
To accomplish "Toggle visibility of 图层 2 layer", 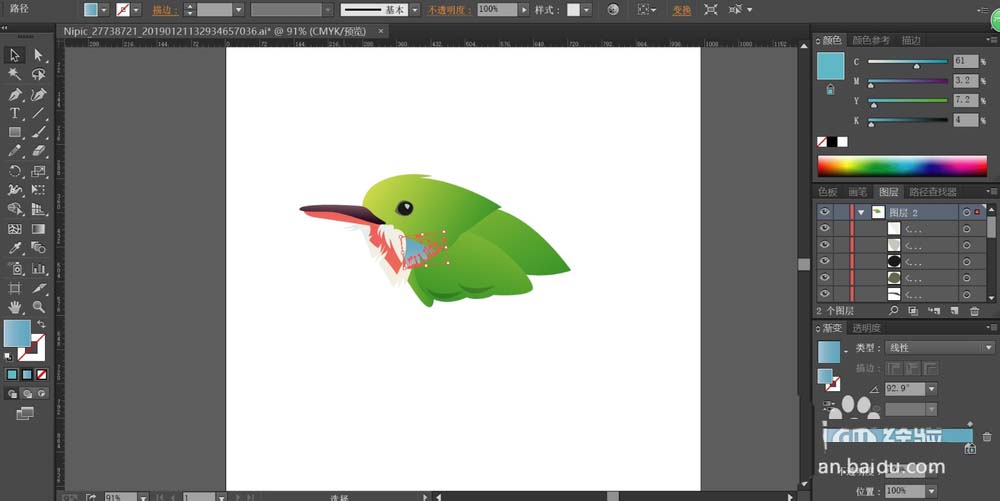I will tap(825, 212).
